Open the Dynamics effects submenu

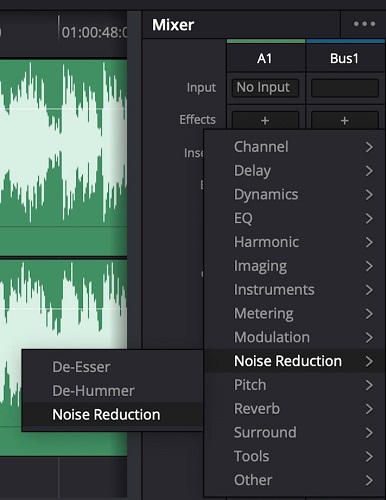point(294,195)
